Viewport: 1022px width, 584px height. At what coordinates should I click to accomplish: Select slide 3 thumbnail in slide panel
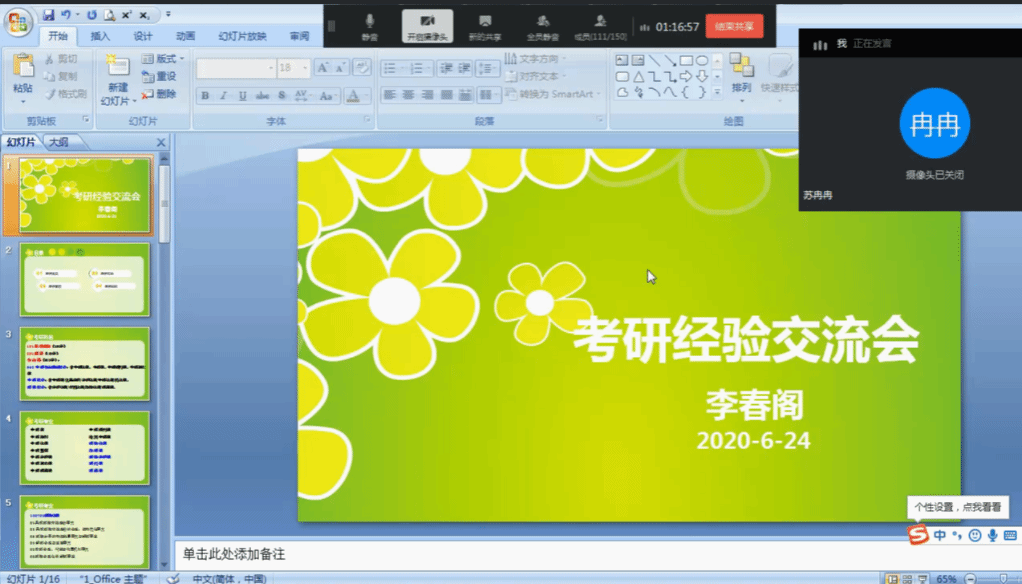(85, 365)
